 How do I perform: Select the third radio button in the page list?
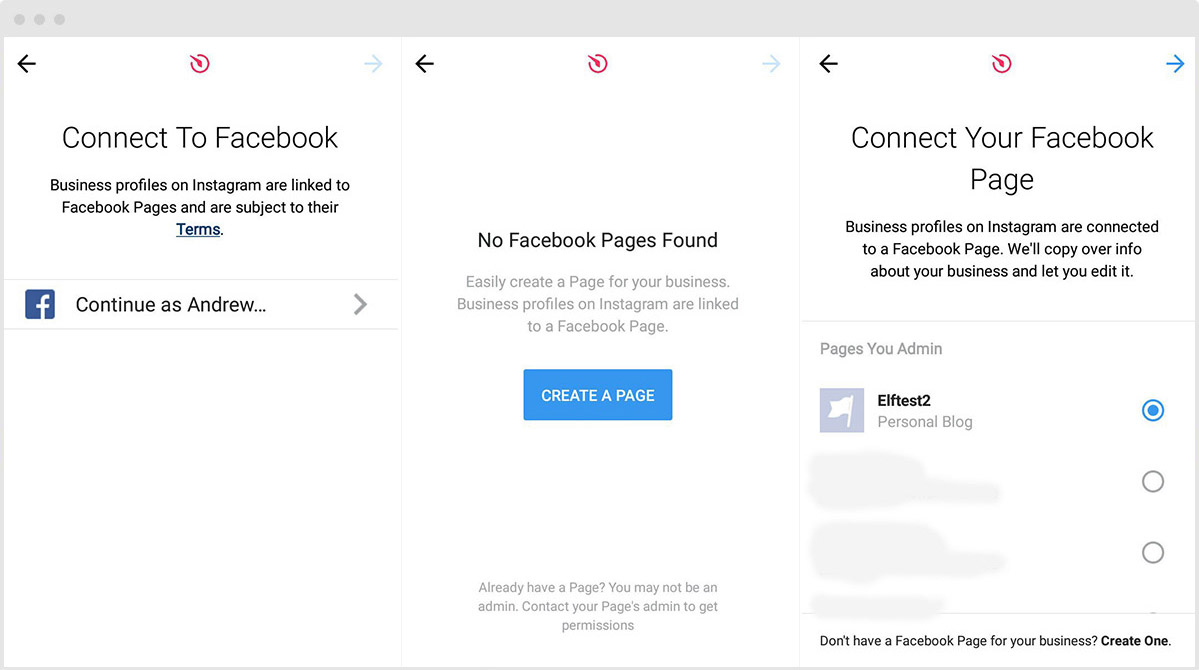(x=1153, y=552)
